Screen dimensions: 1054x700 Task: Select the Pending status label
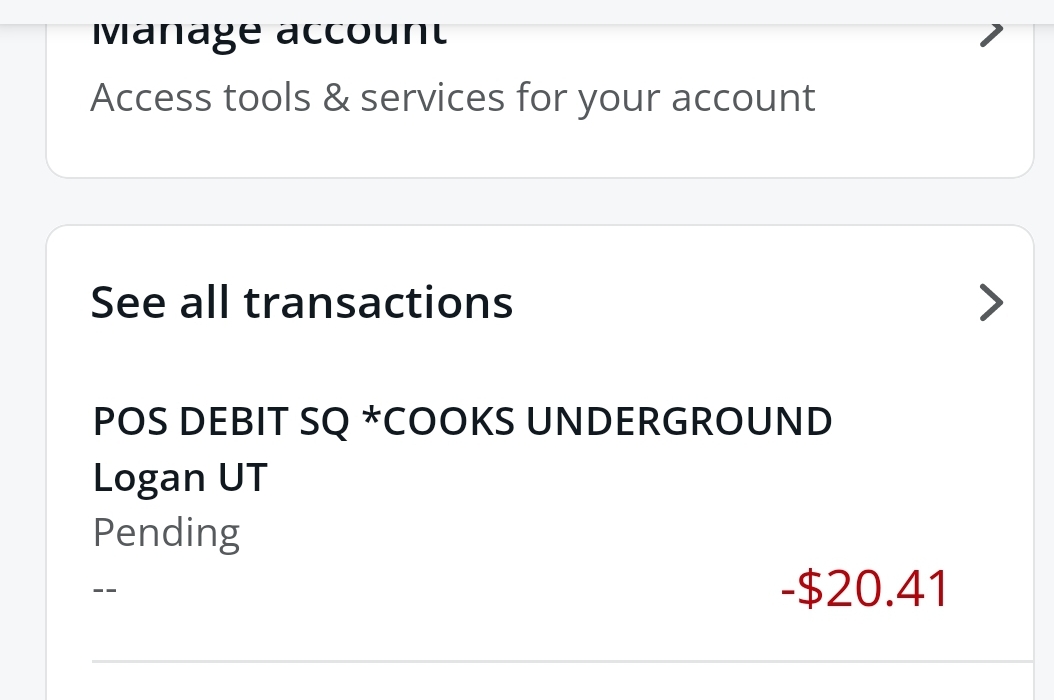click(166, 533)
